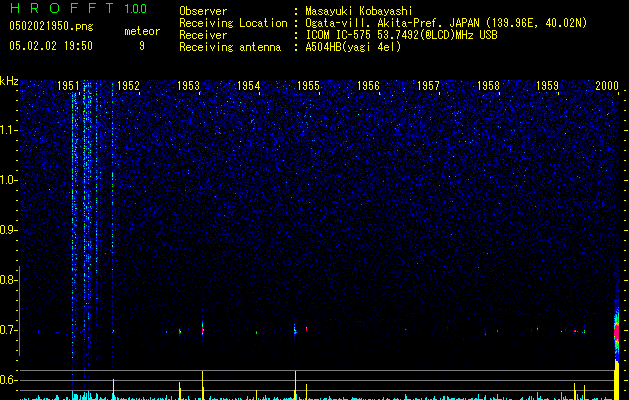The height and width of the screenshot is (400, 629).
Task: Click the 0.6 frequency axis label
Action: coord(8,380)
